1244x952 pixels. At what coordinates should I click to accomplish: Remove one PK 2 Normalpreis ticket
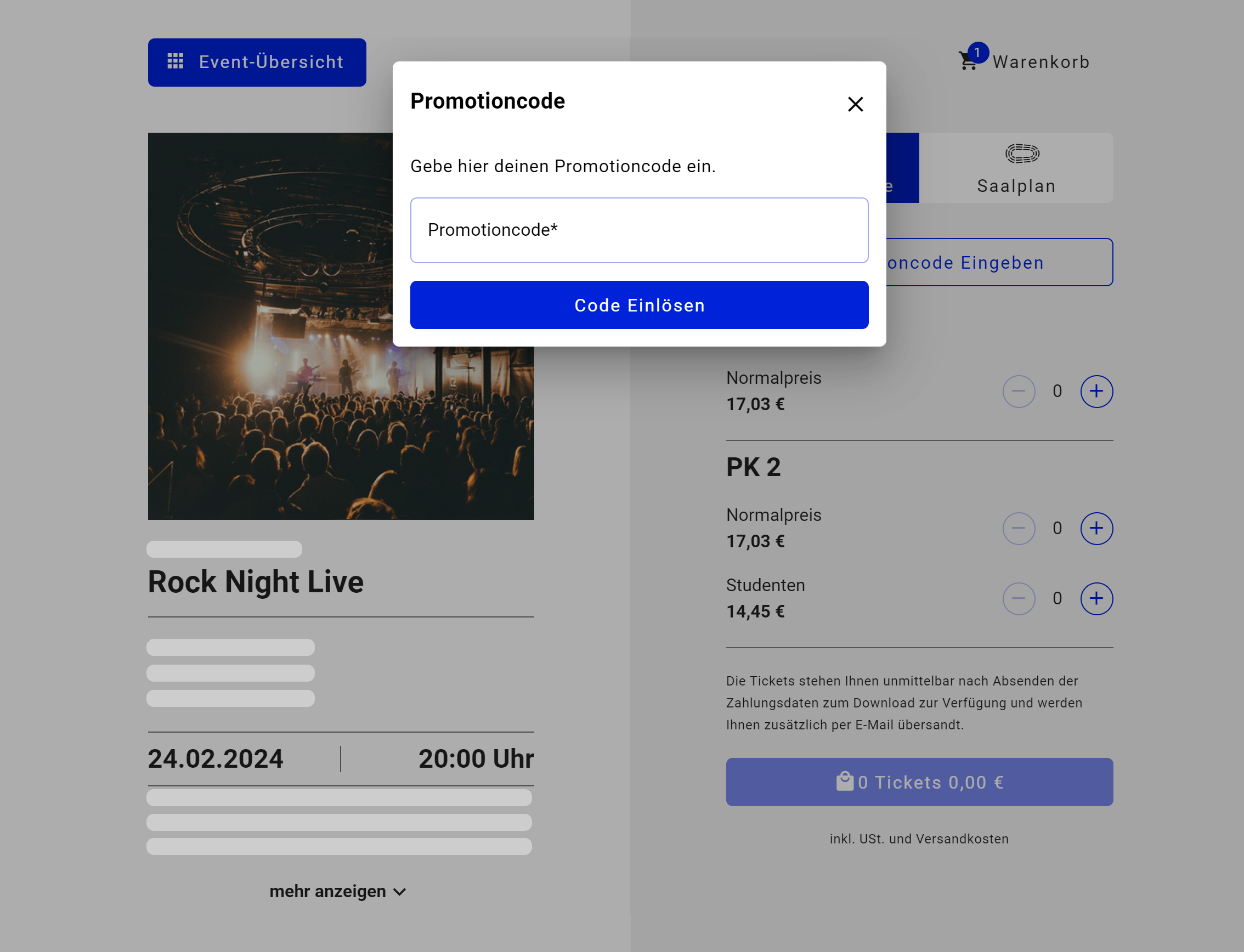pos(1019,528)
